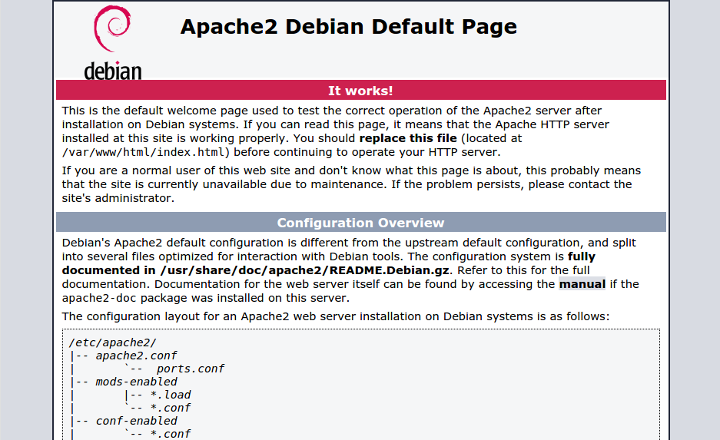This screenshot has height=440, width=720.
Task: Click '*.conf' line under conf-enabled
Action: 170,434
